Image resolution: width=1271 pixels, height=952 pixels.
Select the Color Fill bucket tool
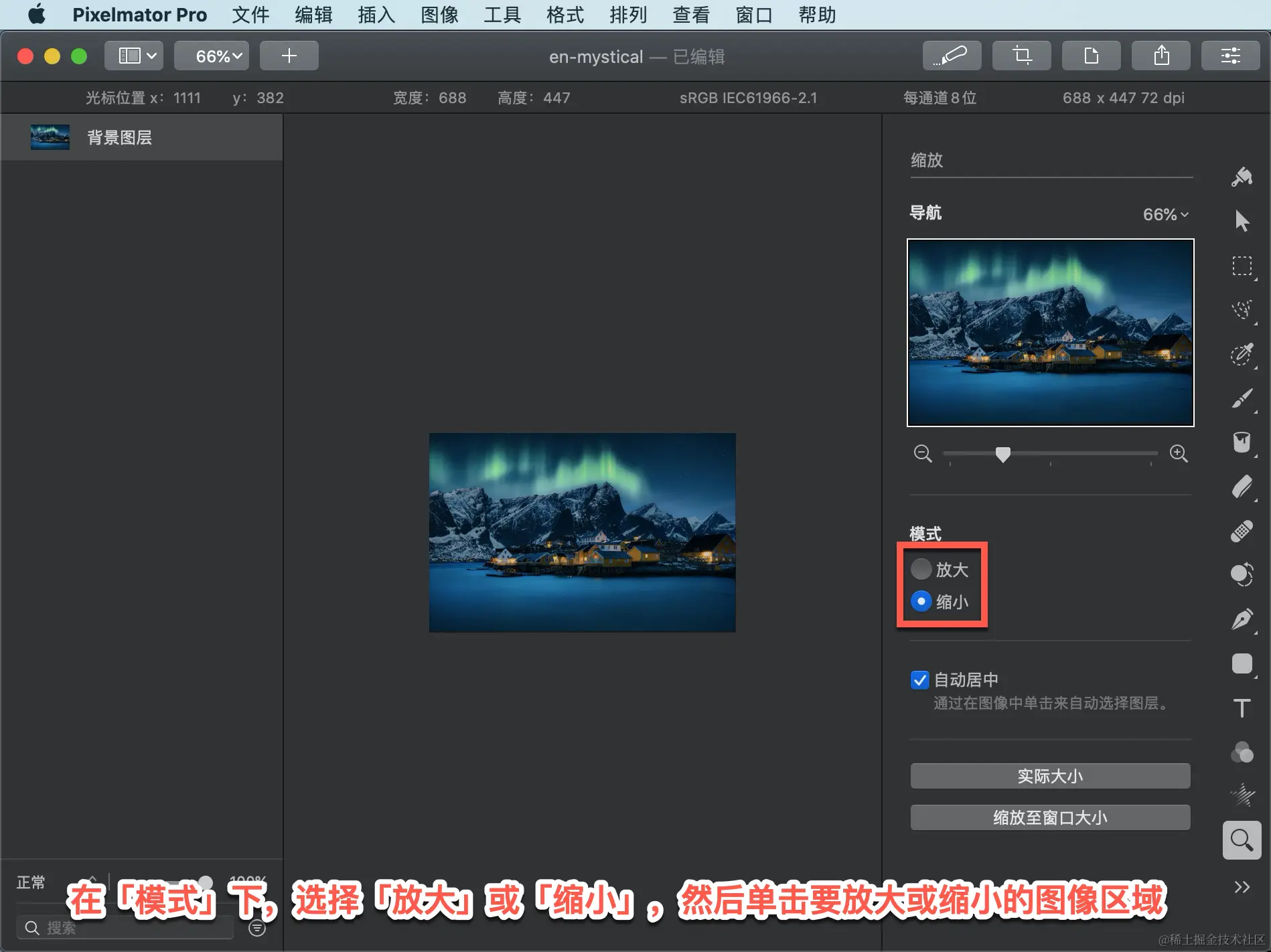pyautogui.click(x=1242, y=443)
